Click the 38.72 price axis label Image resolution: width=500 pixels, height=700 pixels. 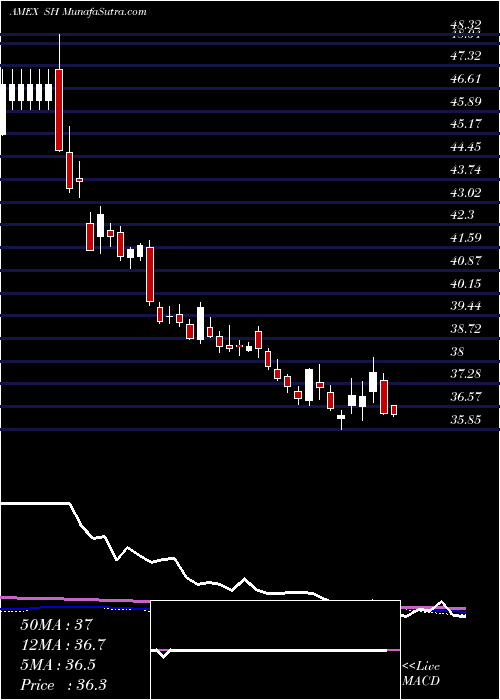(x=466, y=329)
